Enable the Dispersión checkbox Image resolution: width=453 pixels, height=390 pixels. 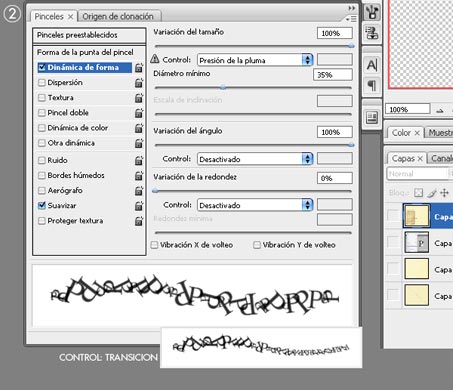[x=42, y=83]
